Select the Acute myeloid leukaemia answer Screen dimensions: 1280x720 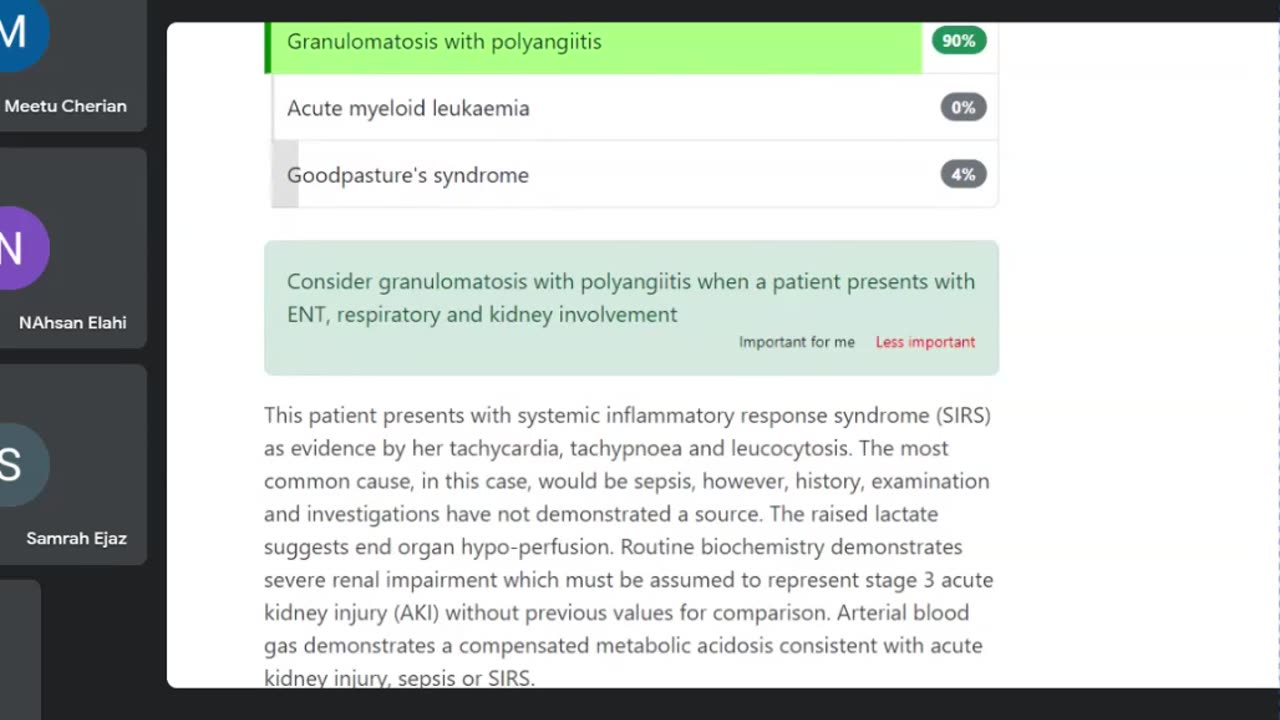pos(408,108)
